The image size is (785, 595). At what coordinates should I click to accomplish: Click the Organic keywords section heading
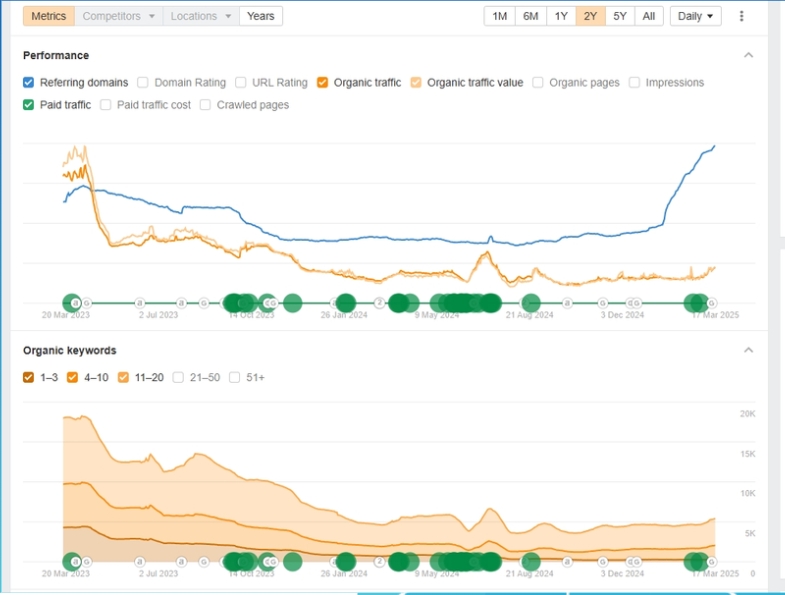coord(70,350)
